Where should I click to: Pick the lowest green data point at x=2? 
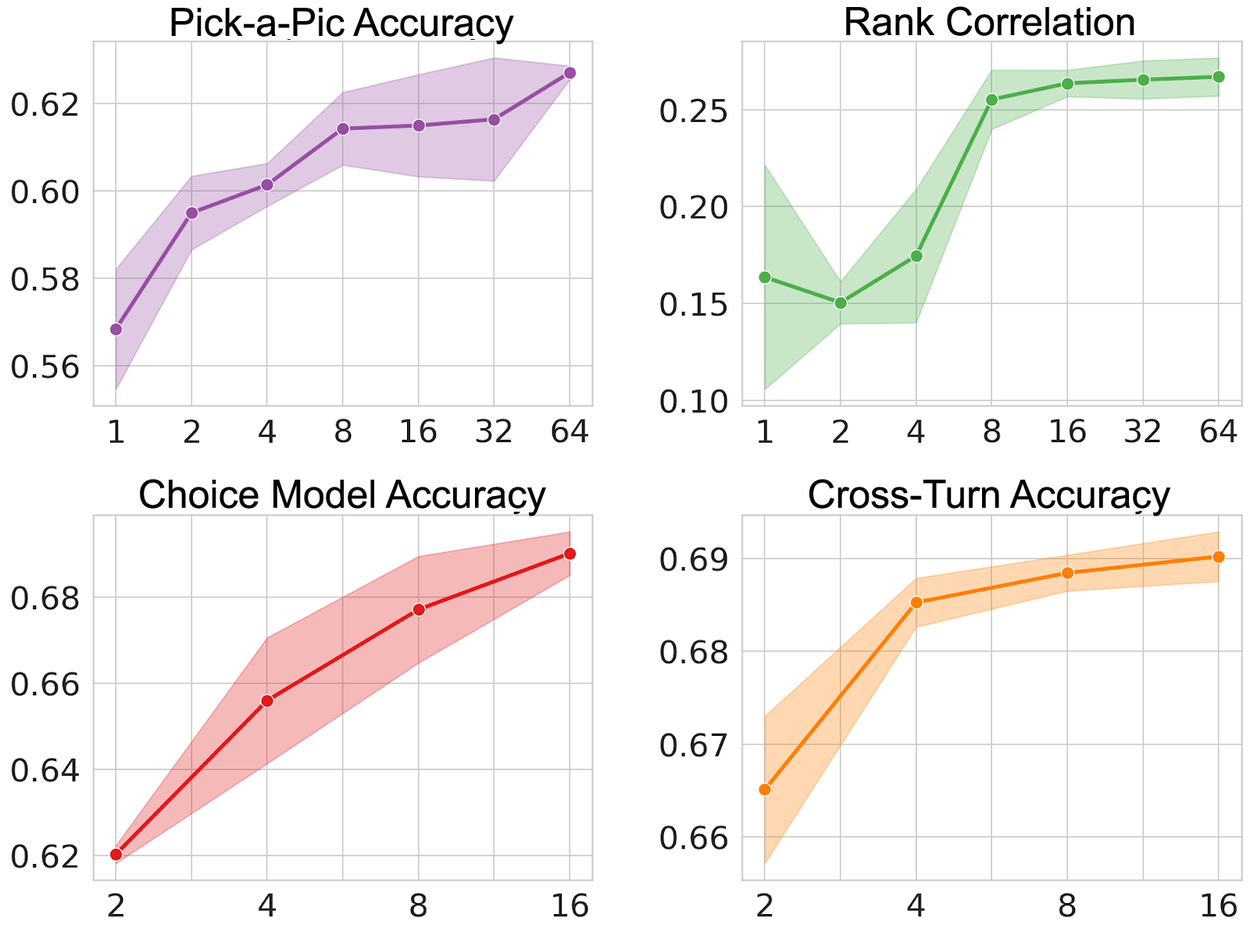(x=840, y=302)
